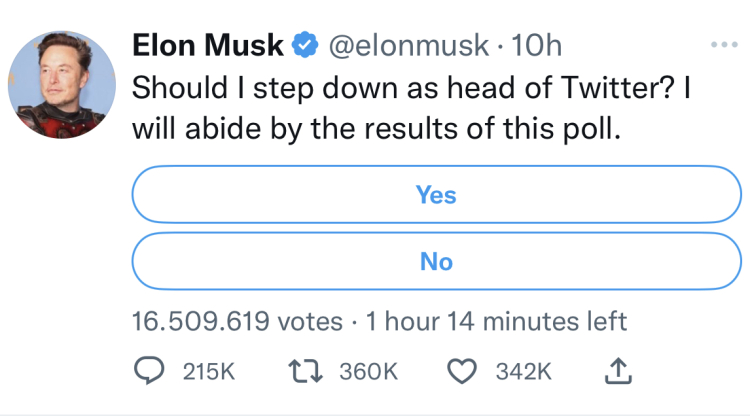The width and height of the screenshot is (750, 420).
Task: Vote Yes in the poll
Action: [436, 195]
